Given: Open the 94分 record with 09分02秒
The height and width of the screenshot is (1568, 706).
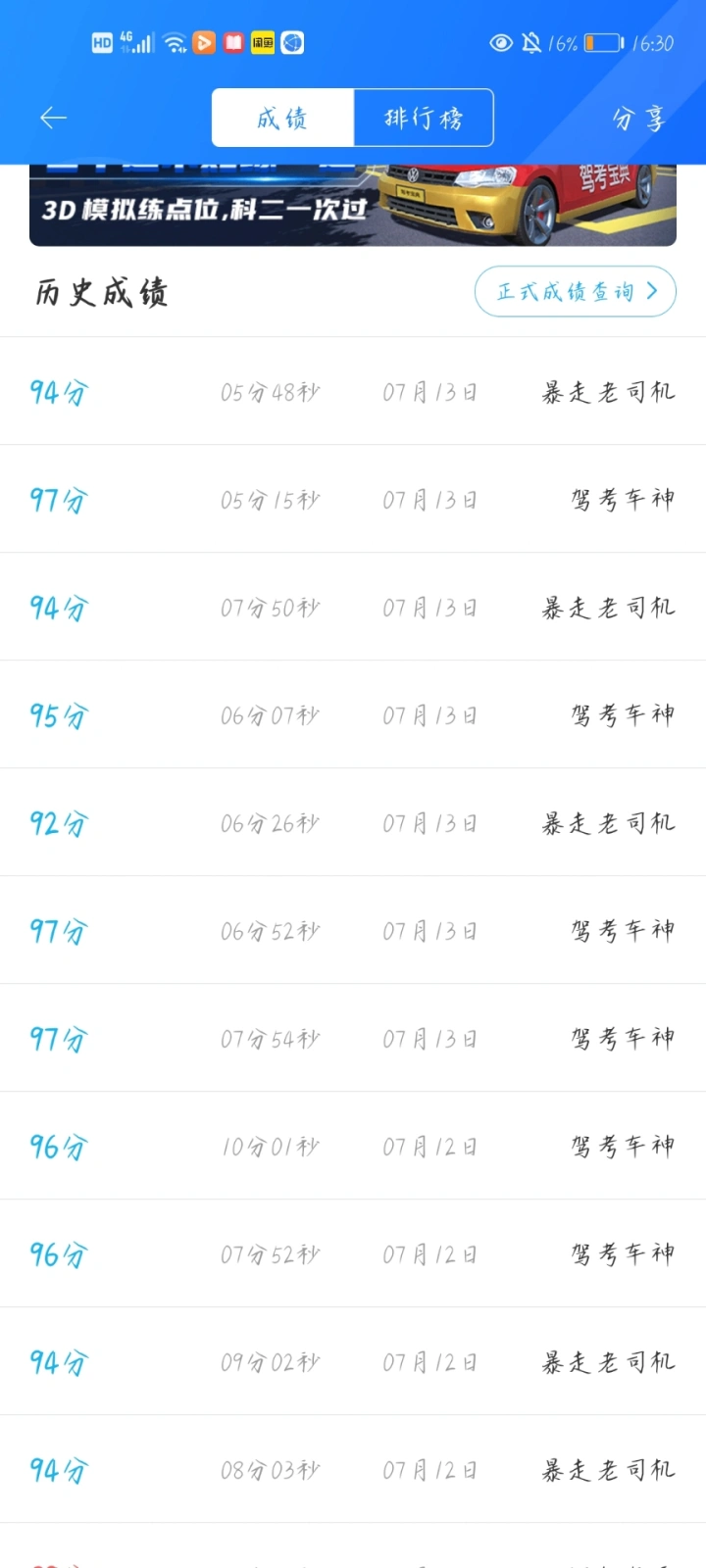Looking at the screenshot, I should [x=353, y=1361].
